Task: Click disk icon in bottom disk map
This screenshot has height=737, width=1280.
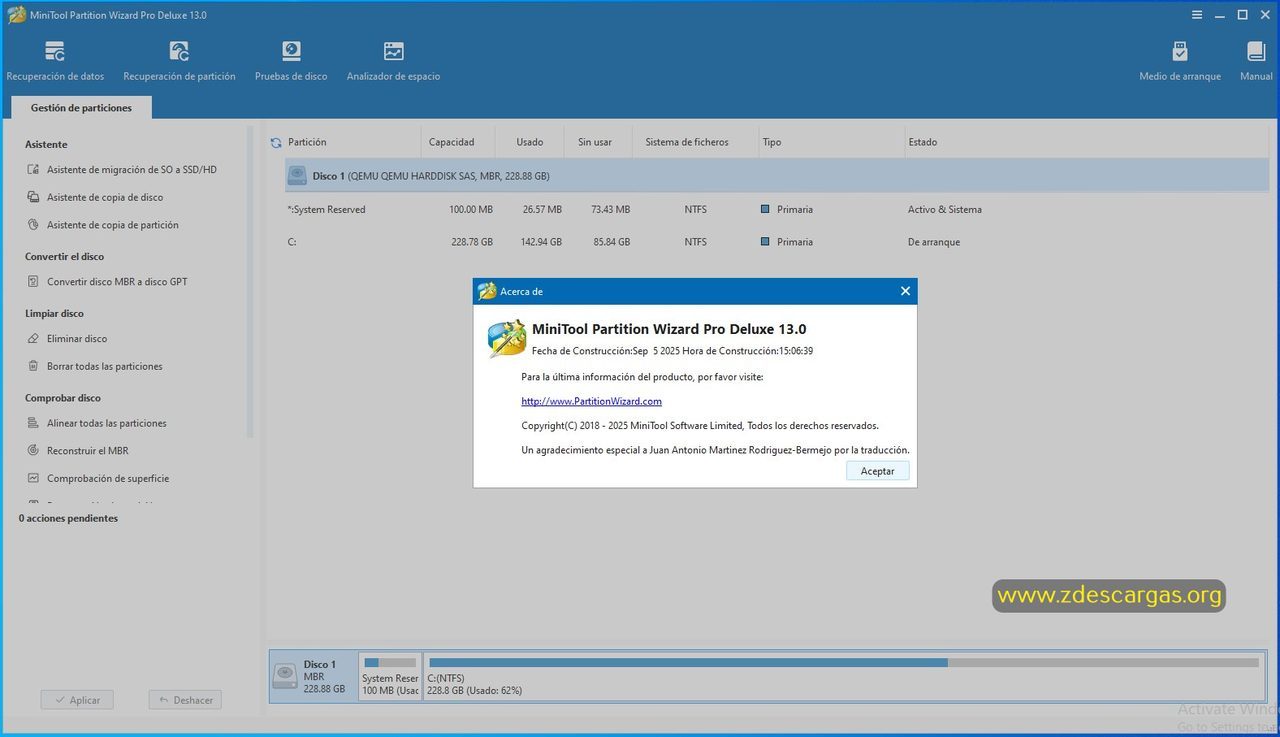Action: click(x=285, y=677)
